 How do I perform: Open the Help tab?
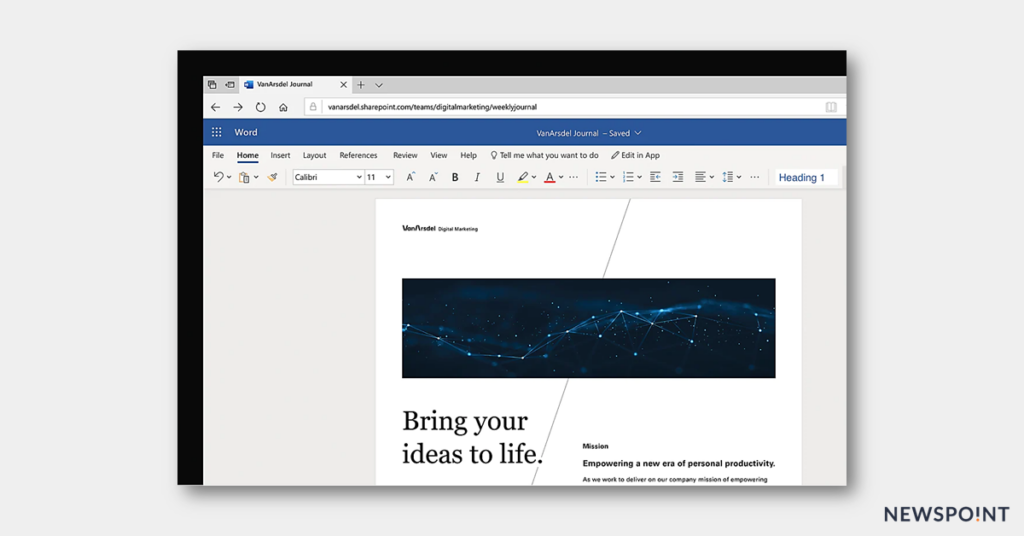(468, 155)
